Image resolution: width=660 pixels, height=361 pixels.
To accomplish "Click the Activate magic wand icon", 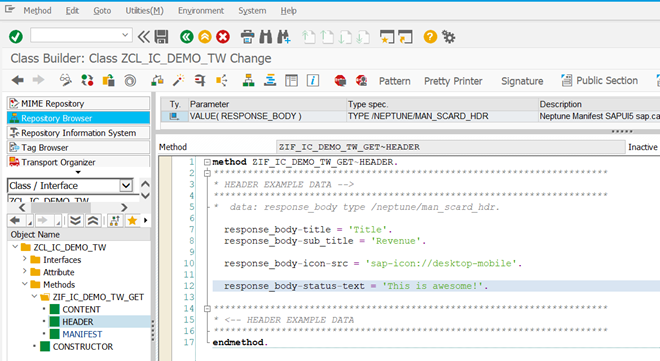I will click(179, 80).
